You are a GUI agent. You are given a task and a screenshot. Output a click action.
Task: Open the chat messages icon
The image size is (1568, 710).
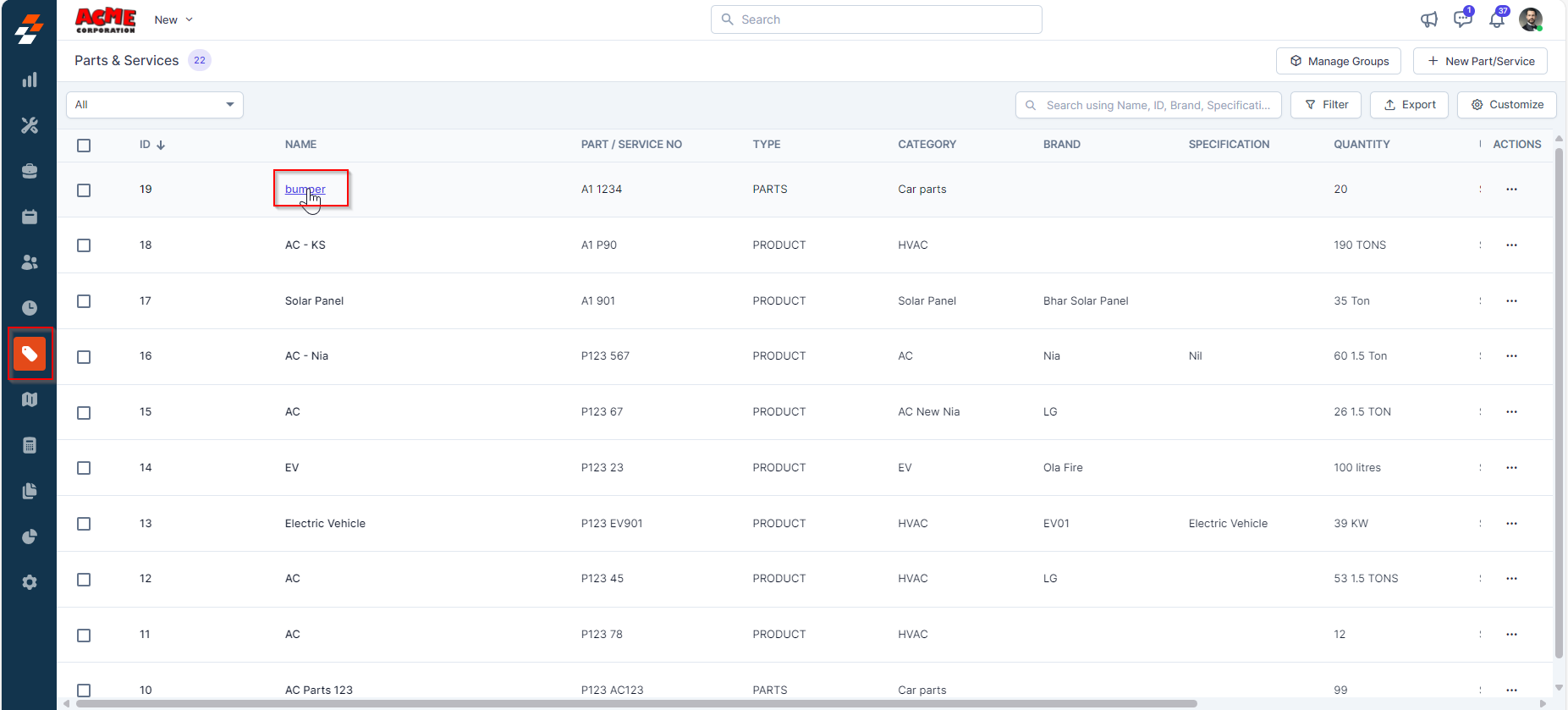(1462, 19)
